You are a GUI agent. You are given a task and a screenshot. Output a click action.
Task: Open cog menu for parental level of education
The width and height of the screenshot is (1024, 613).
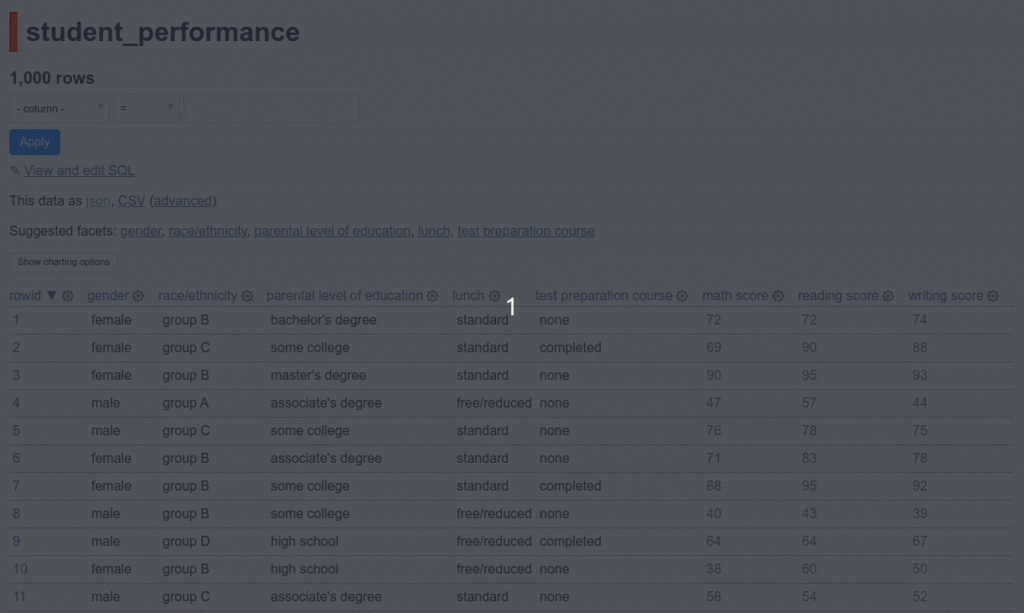[x=432, y=296]
